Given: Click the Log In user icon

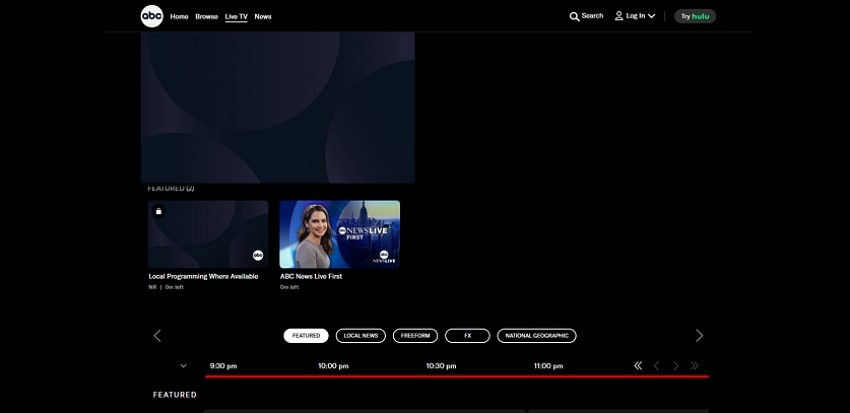Looking at the screenshot, I should (x=619, y=16).
